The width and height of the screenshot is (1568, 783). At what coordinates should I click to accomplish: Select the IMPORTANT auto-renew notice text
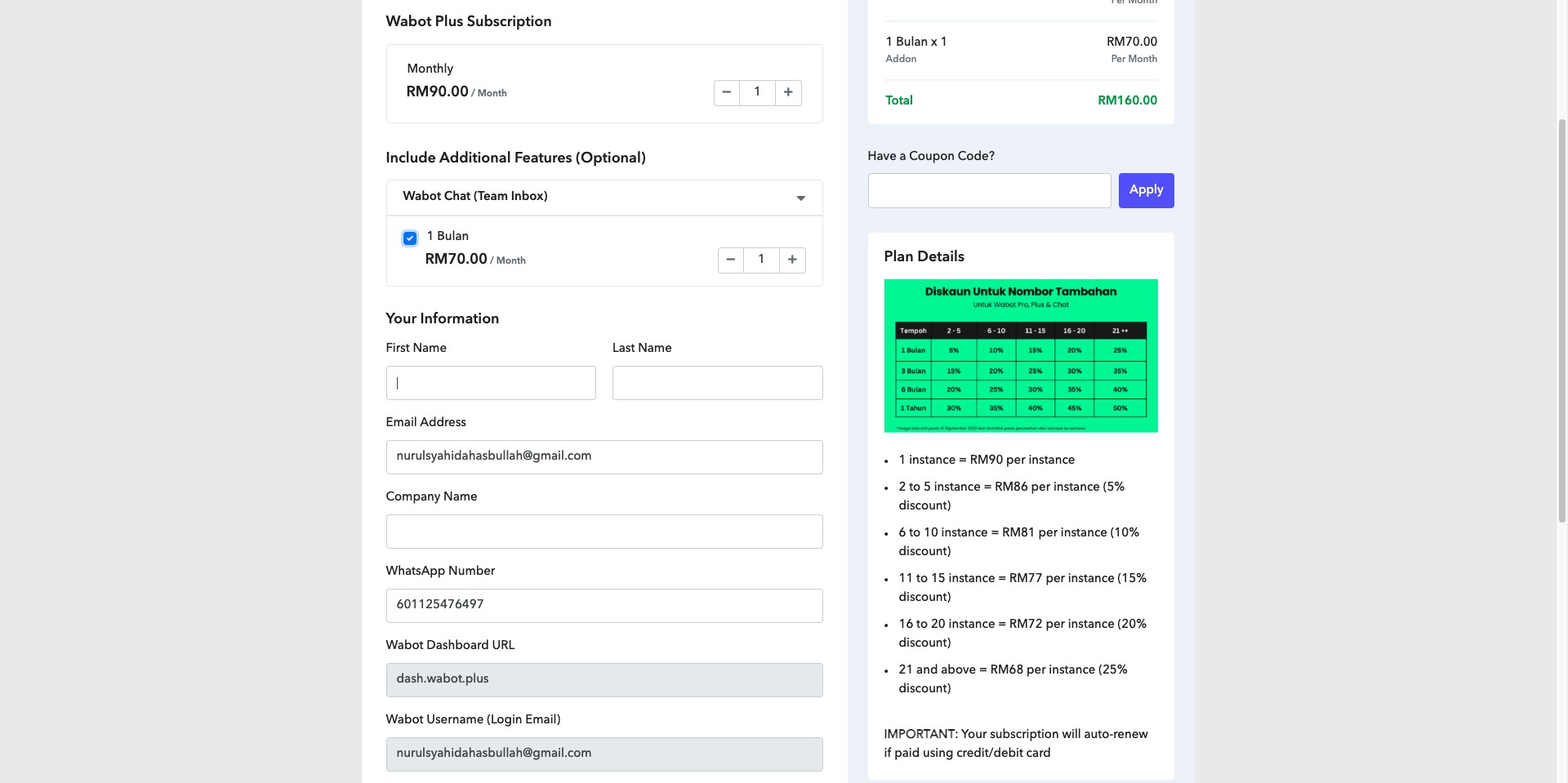1016,743
